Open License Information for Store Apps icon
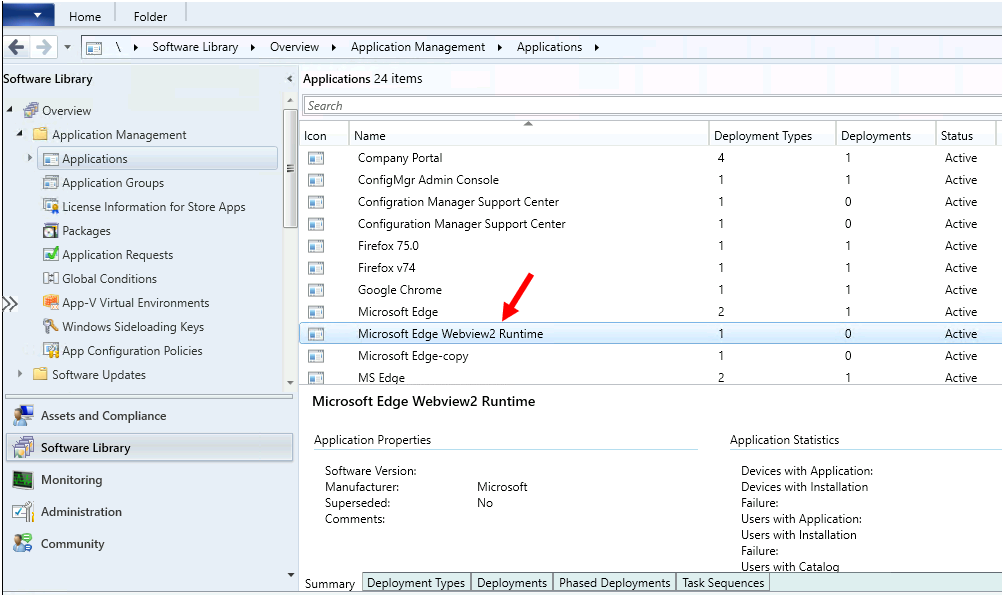 (51, 206)
